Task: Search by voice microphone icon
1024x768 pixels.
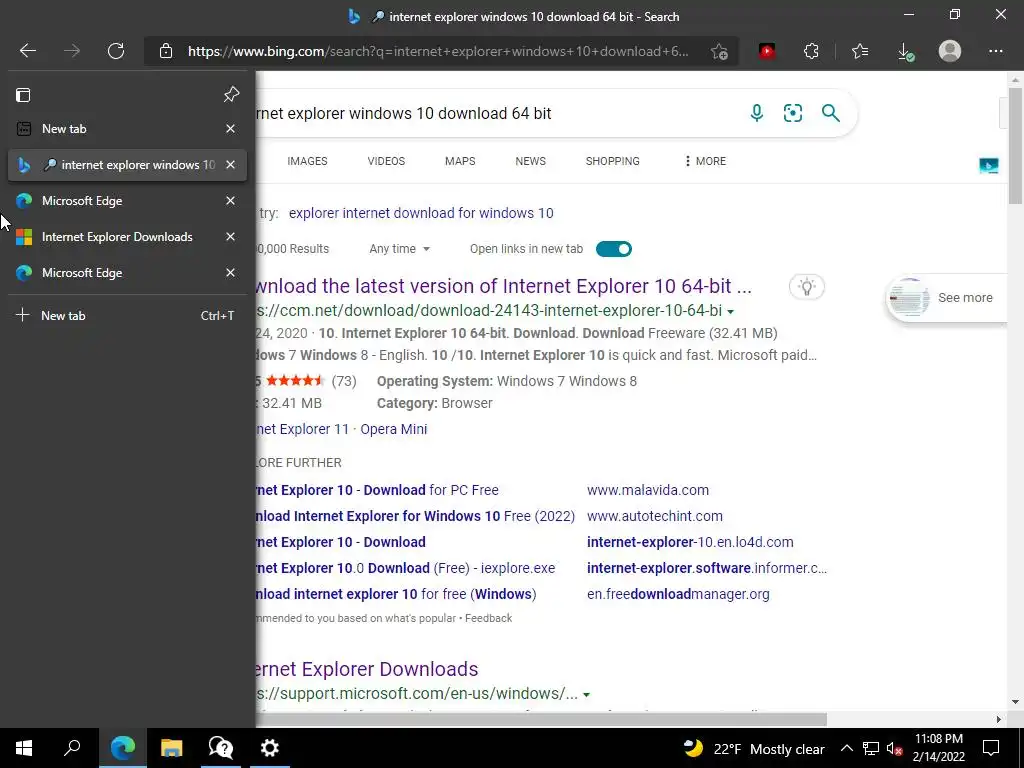Action: click(x=756, y=113)
